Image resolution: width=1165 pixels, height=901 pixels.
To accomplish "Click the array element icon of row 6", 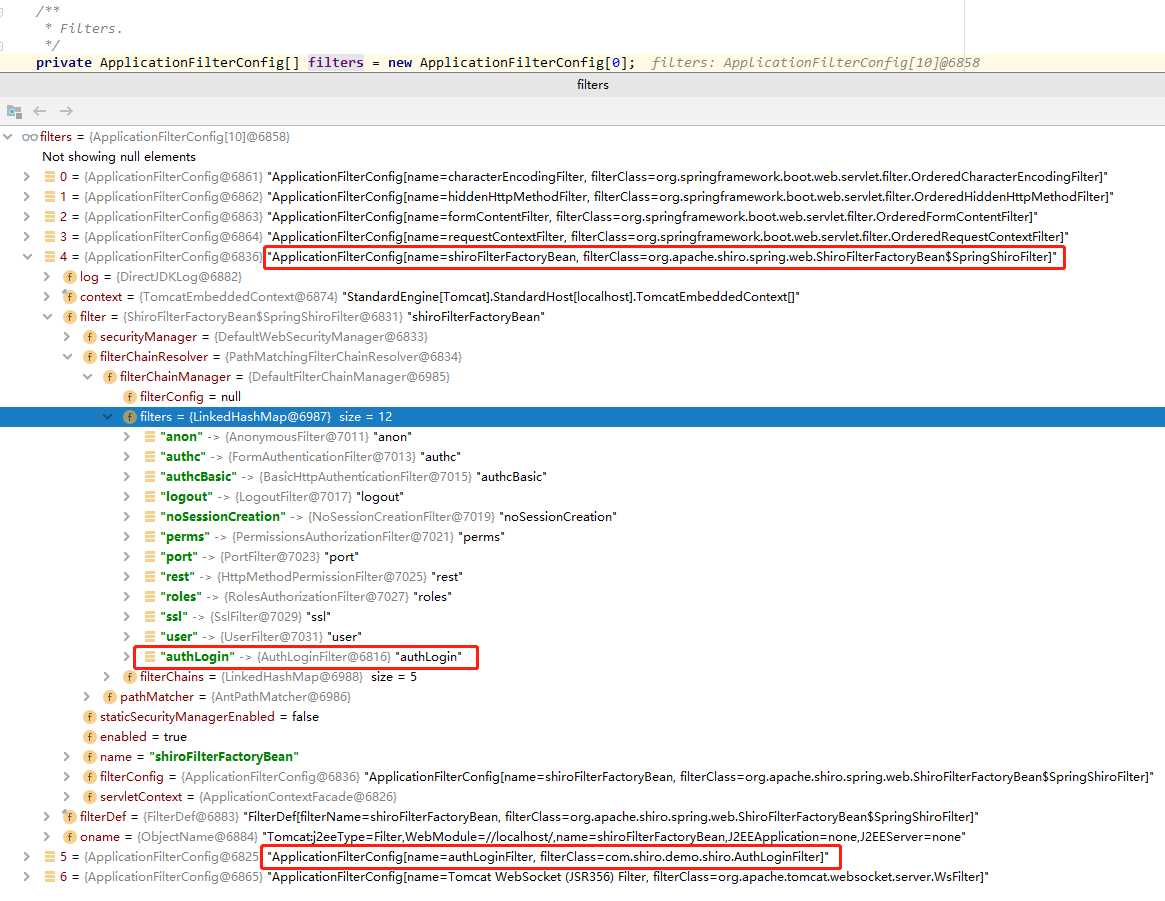I will 50,877.
